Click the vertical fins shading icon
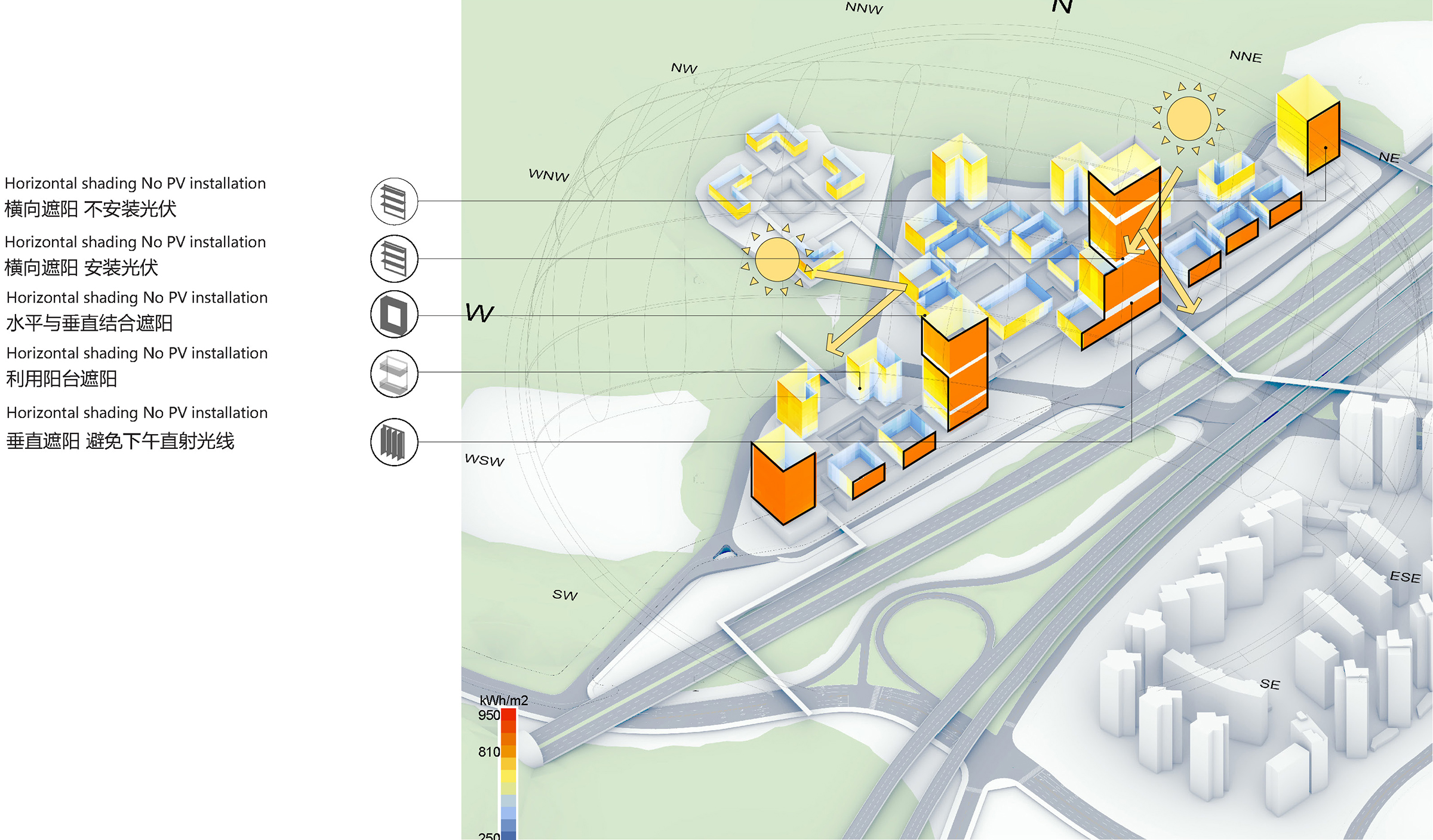1433x840 pixels. coord(394,442)
